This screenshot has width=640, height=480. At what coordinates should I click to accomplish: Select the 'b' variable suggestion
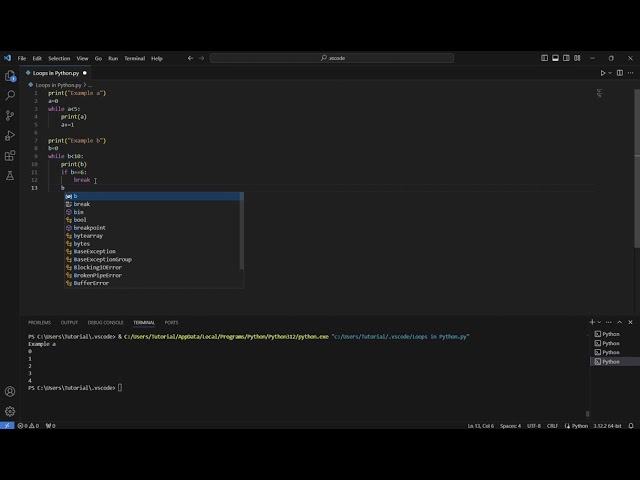pos(154,196)
